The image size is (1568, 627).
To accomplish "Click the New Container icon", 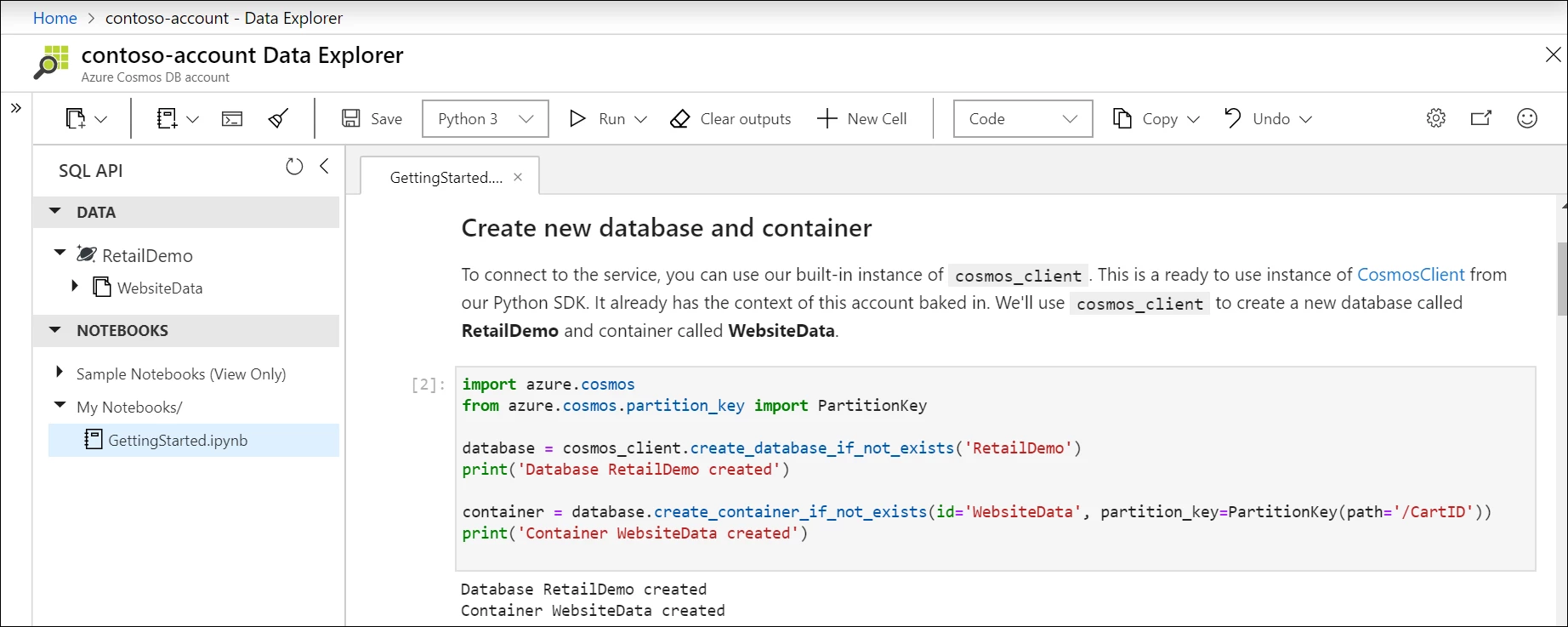I will click(76, 119).
